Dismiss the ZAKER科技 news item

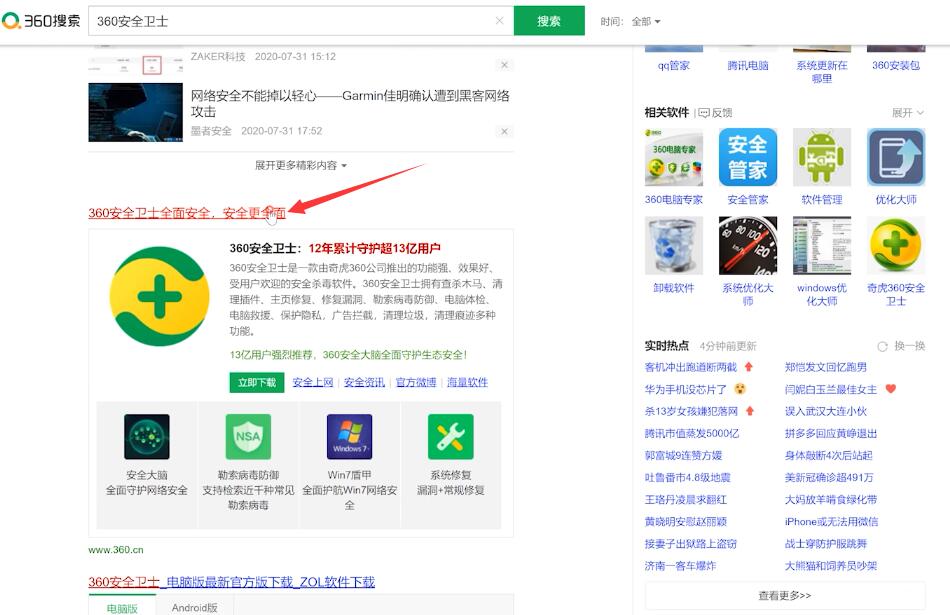(504, 65)
